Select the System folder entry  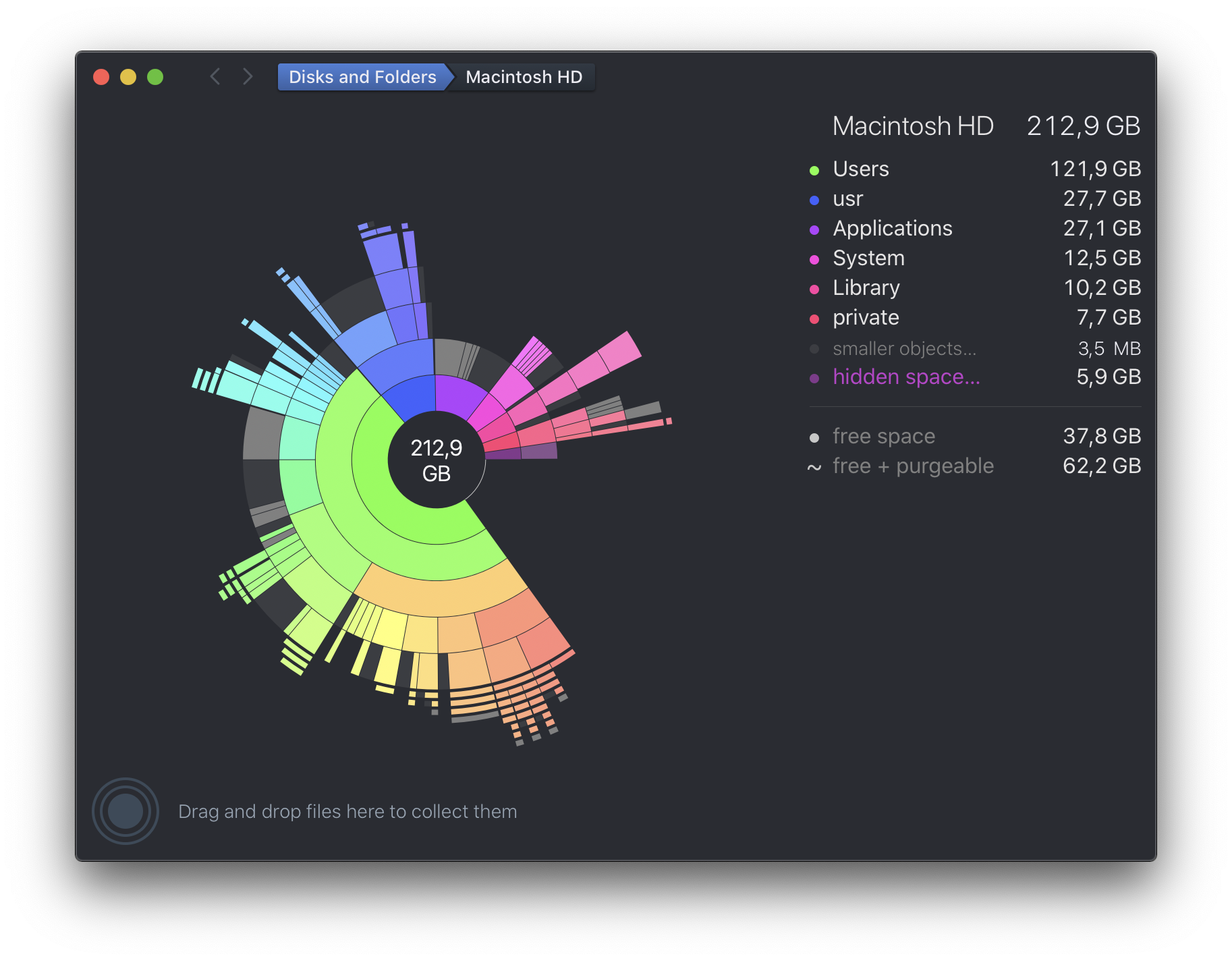point(975,258)
